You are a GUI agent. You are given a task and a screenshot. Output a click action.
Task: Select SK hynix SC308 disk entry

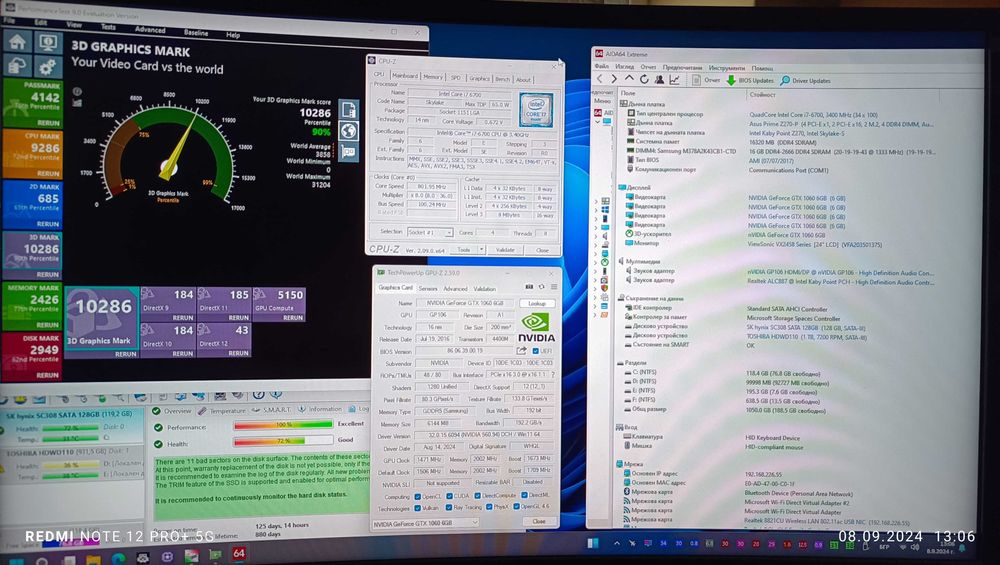click(x=71, y=427)
